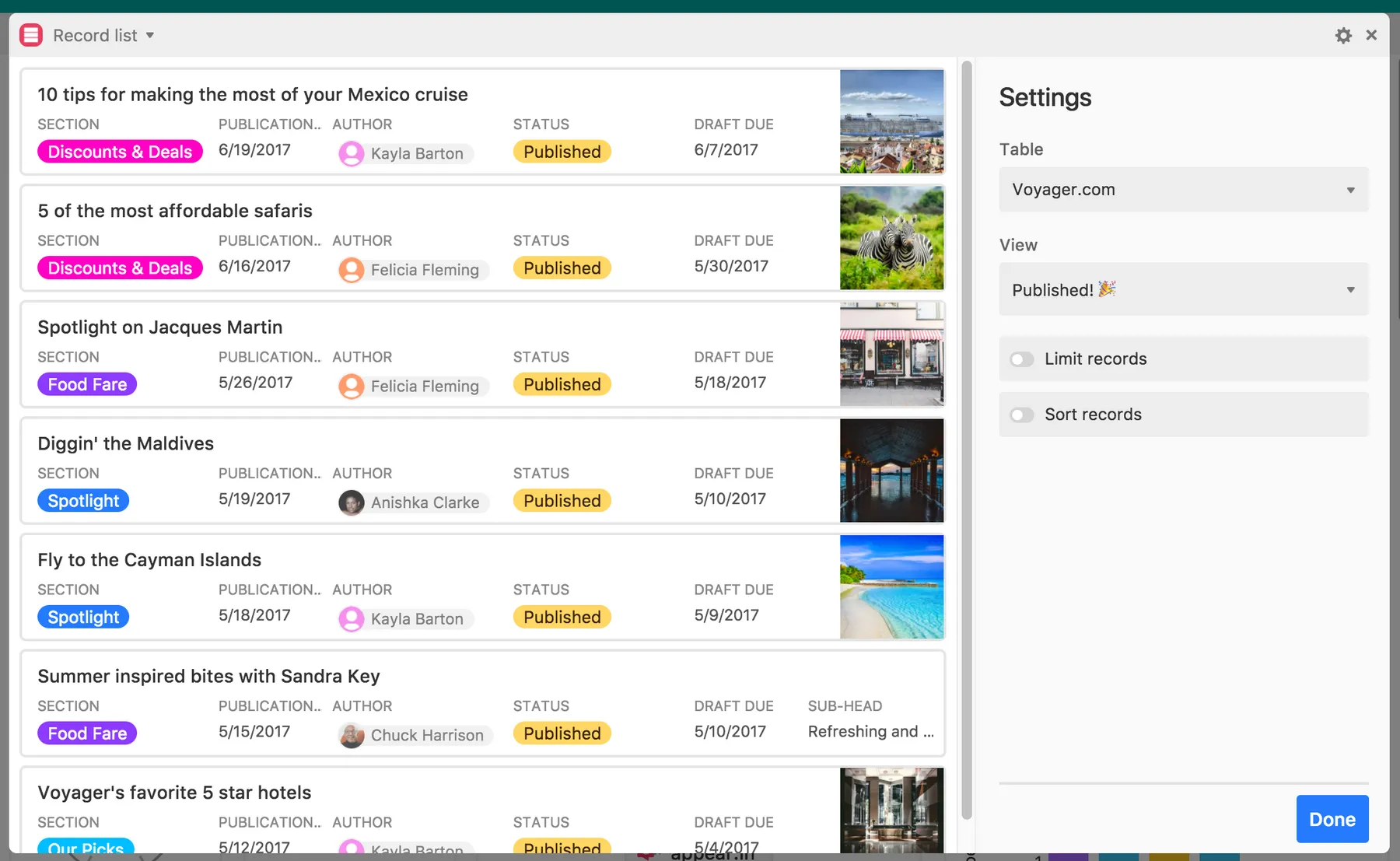Viewport: 1400px width, 861px height.
Task: Click the red Record list block icon
Action: [31, 36]
